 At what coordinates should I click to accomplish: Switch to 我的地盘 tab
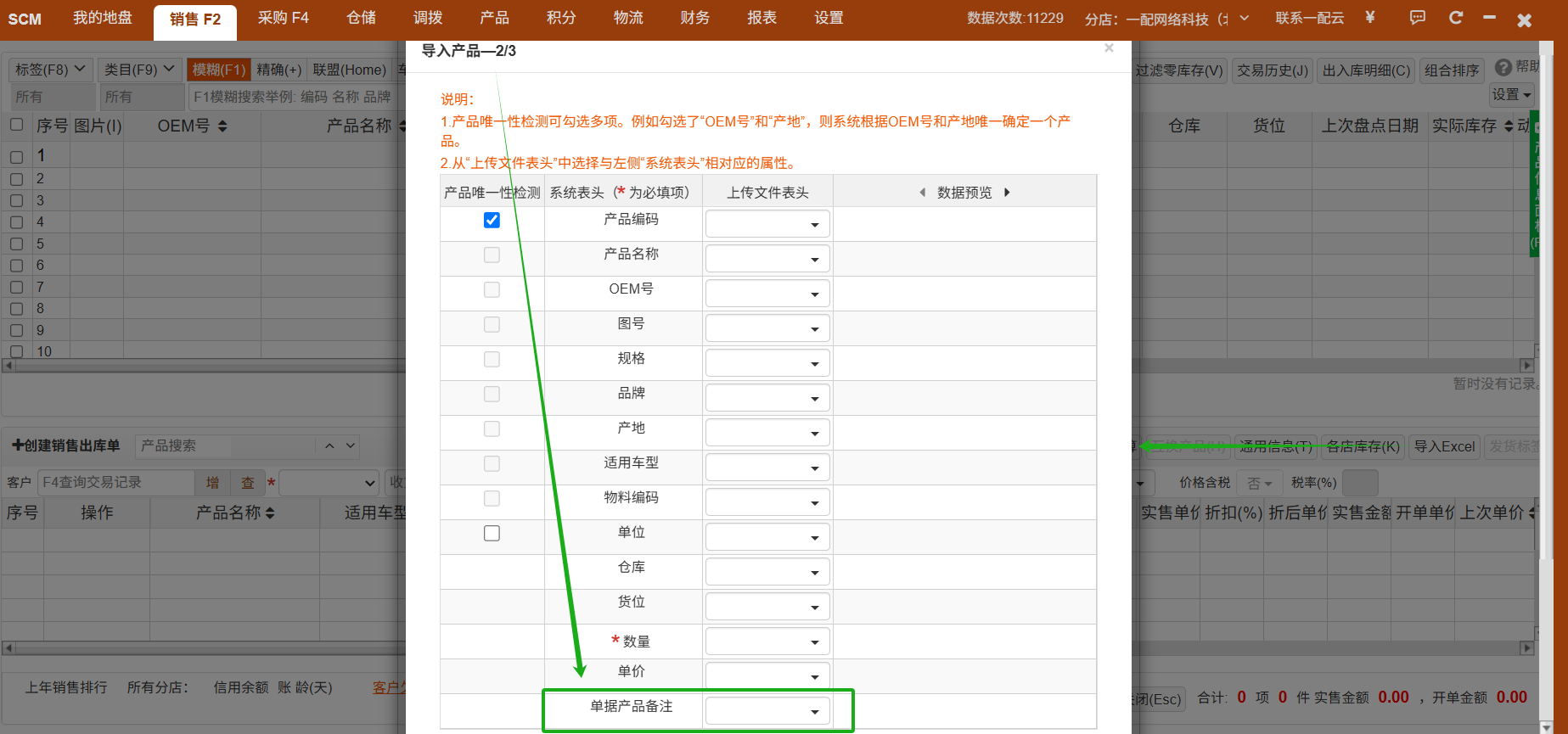pyautogui.click(x=103, y=18)
